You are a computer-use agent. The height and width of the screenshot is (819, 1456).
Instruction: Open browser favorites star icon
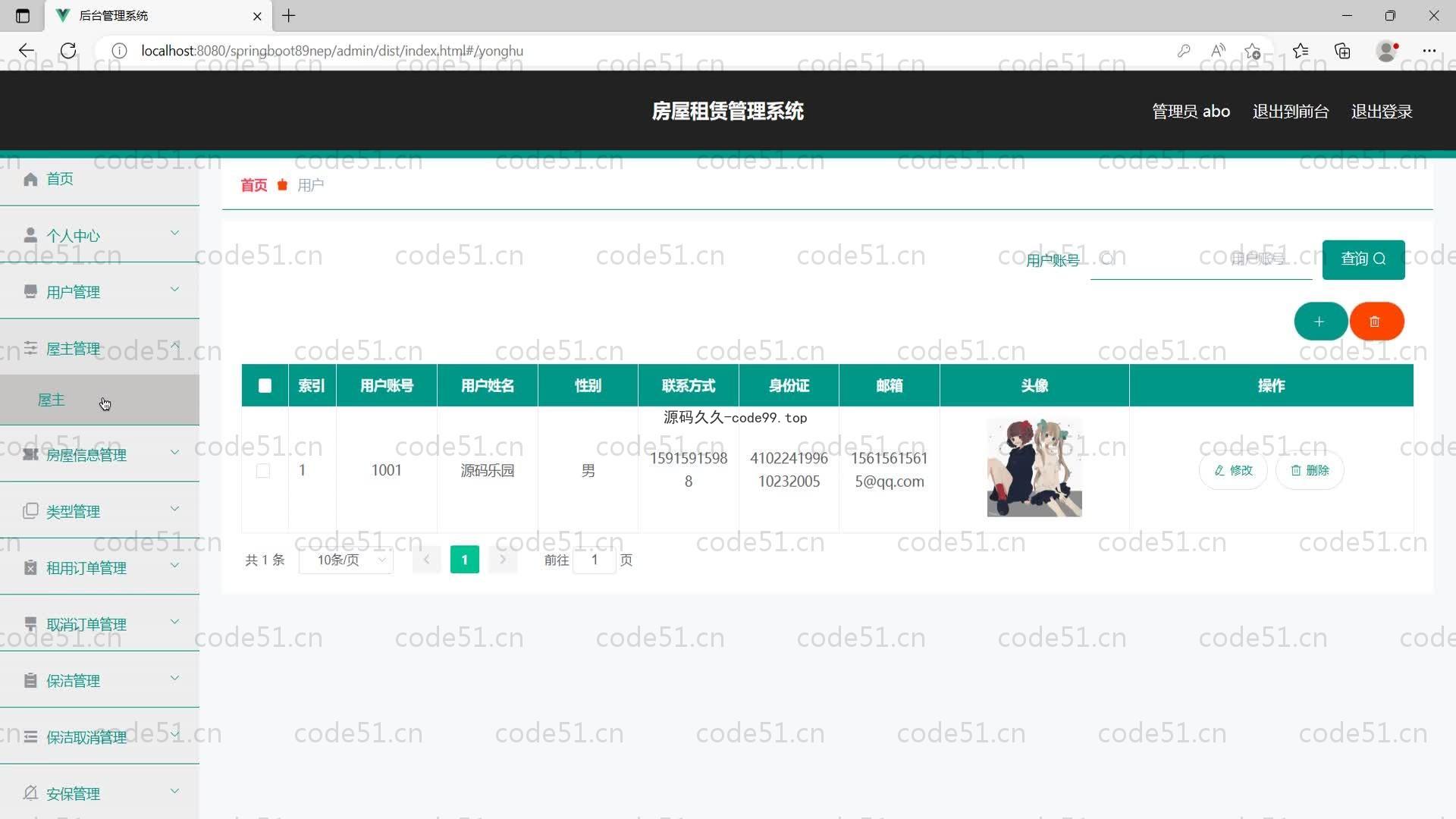(1301, 51)
